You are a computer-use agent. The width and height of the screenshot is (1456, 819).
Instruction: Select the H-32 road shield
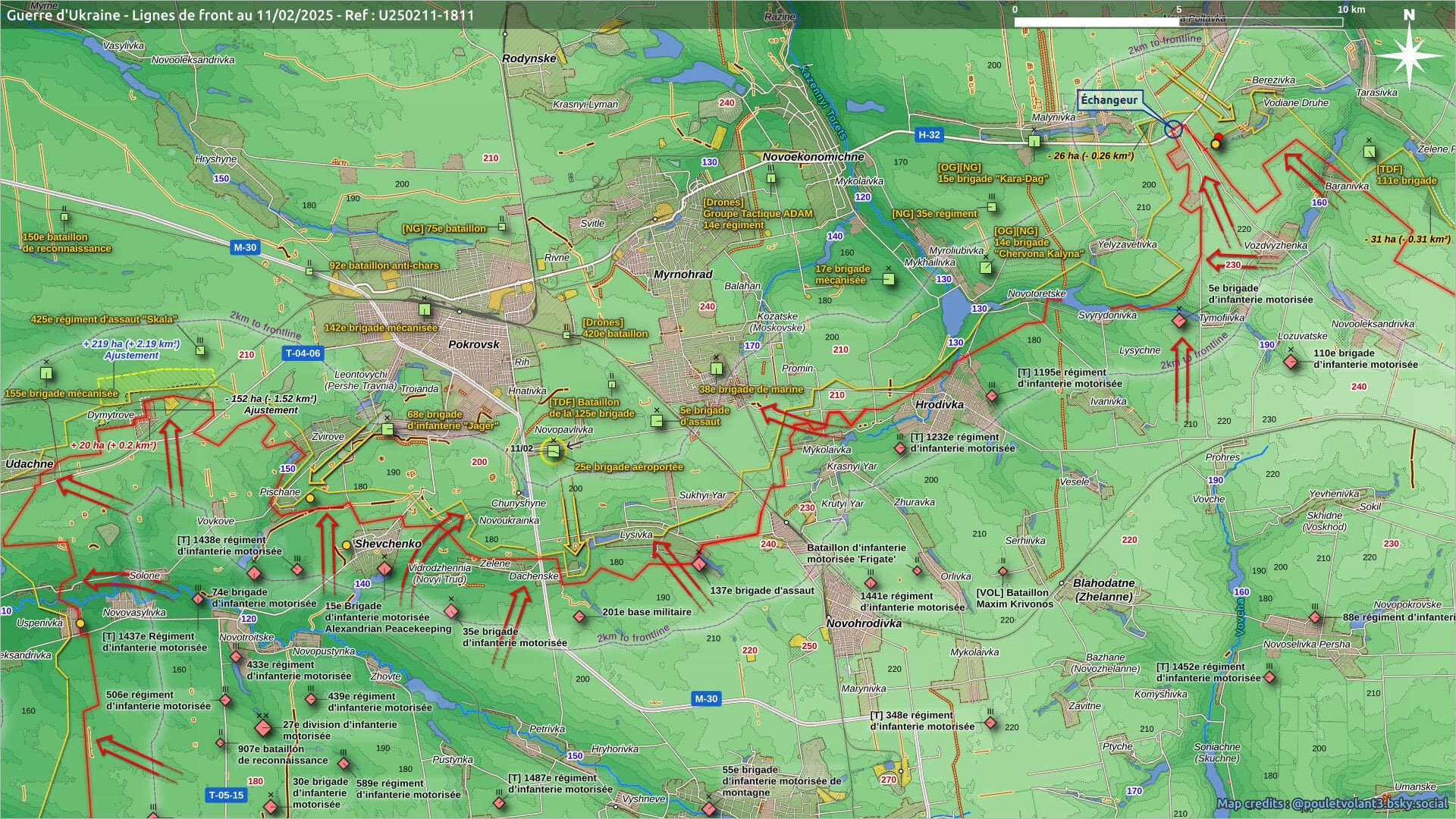[929, 135]
